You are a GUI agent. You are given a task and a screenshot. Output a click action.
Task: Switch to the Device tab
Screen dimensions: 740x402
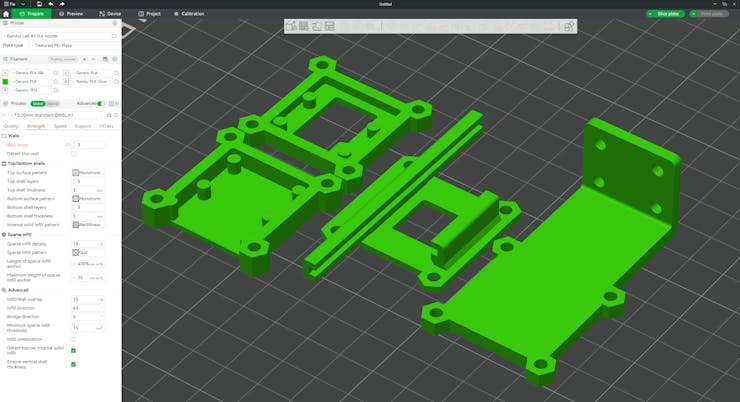(x=110, y=14)
